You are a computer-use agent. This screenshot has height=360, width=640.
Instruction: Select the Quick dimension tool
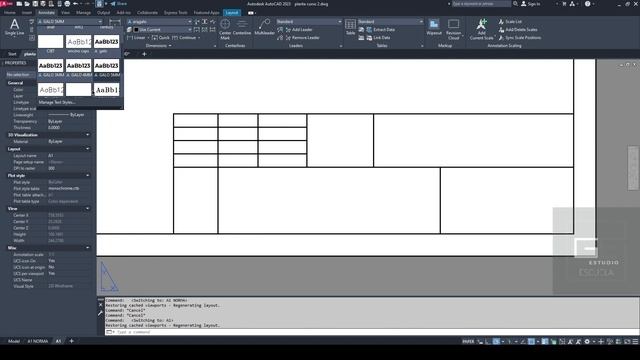161,38
